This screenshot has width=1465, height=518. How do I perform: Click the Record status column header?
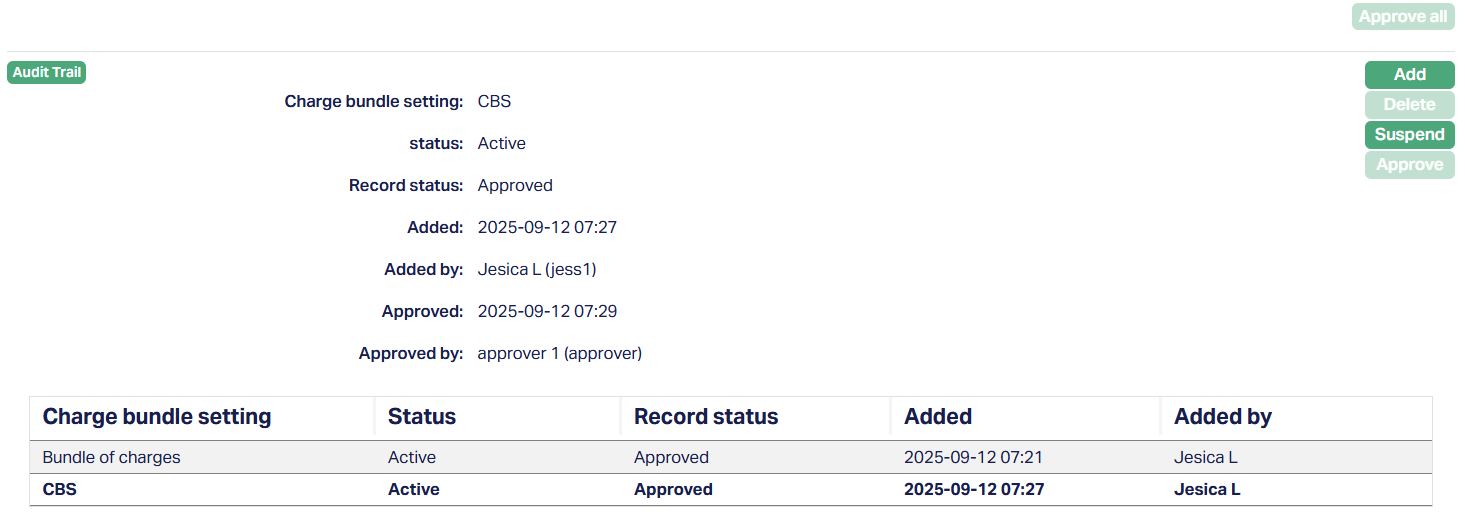(706, 417)
